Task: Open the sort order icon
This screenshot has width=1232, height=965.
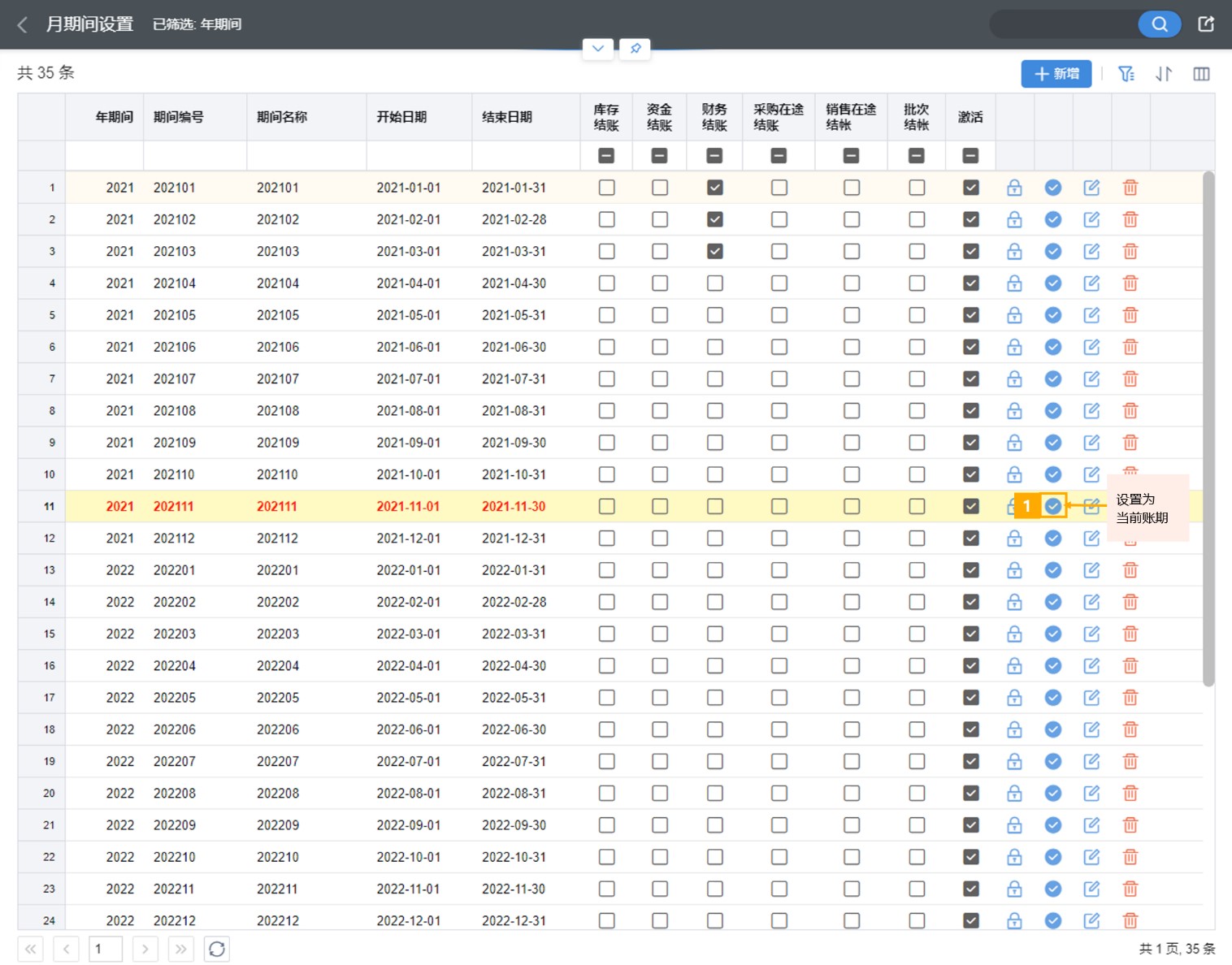Action: click(1164, 74)
